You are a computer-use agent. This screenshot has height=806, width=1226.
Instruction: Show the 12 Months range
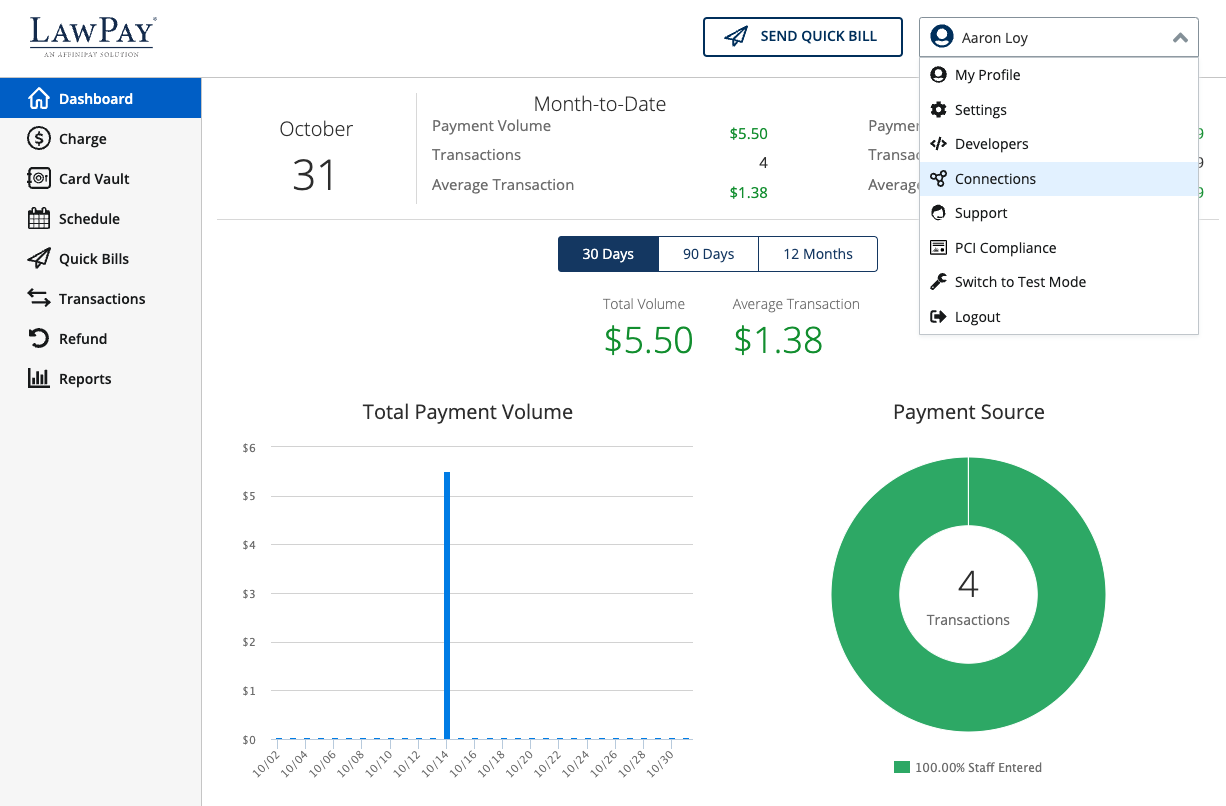(x=817, y=254)
